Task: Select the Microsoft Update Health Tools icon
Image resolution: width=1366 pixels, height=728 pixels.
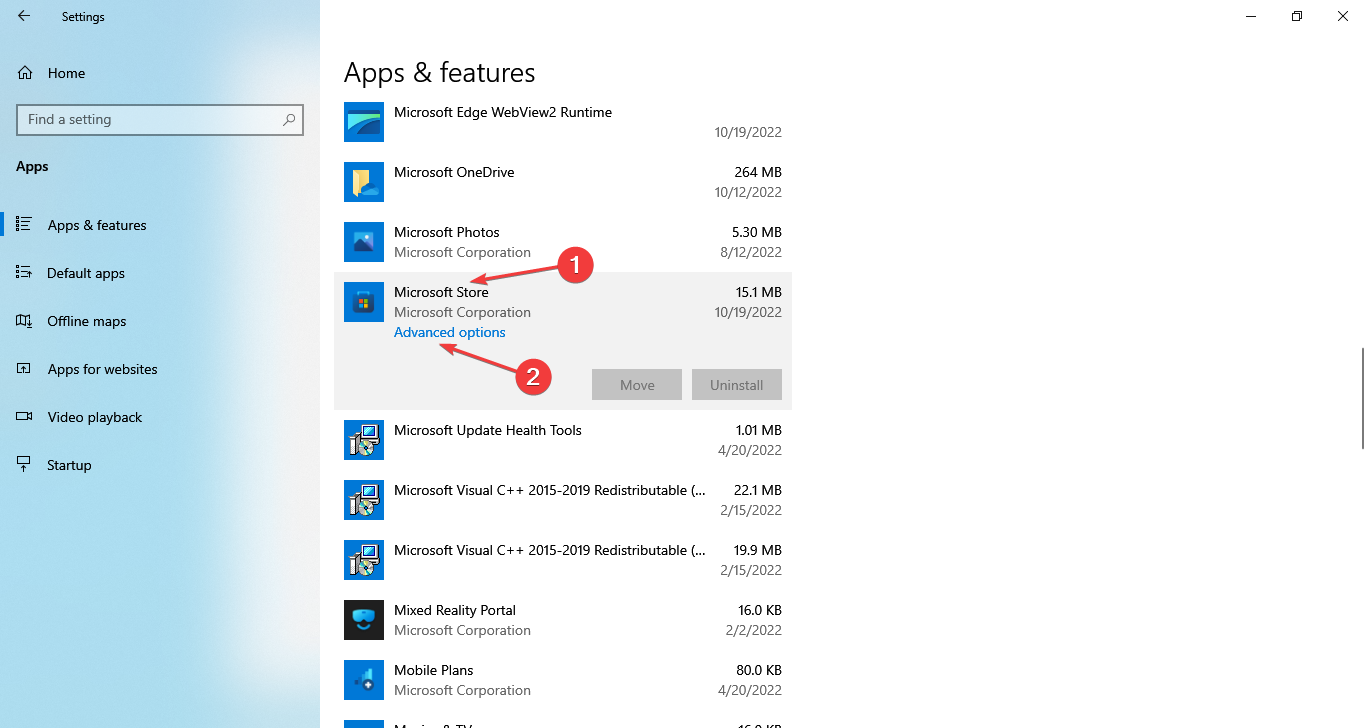Action: (x=364, y=440)
